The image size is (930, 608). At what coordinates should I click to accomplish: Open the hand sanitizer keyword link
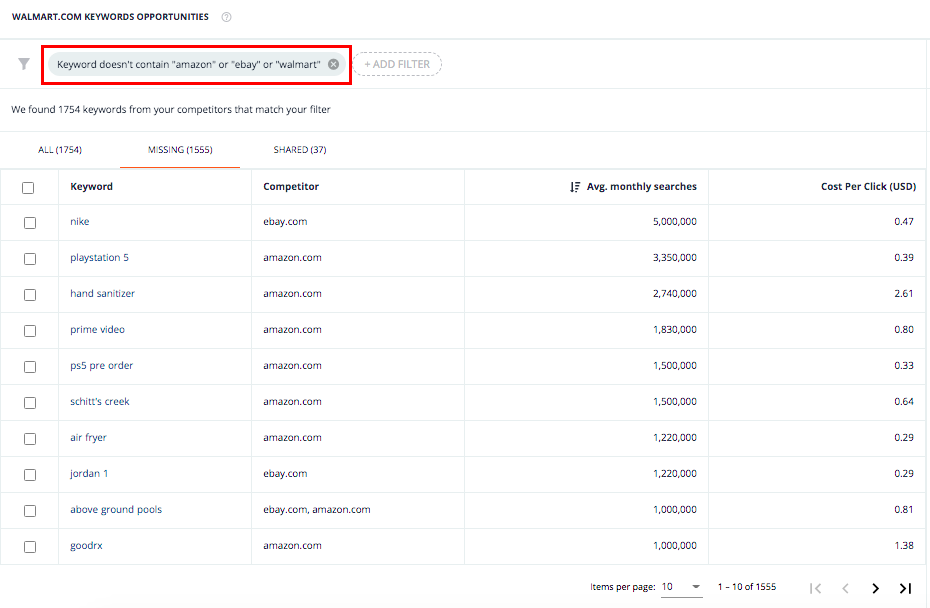coord(102,293)
